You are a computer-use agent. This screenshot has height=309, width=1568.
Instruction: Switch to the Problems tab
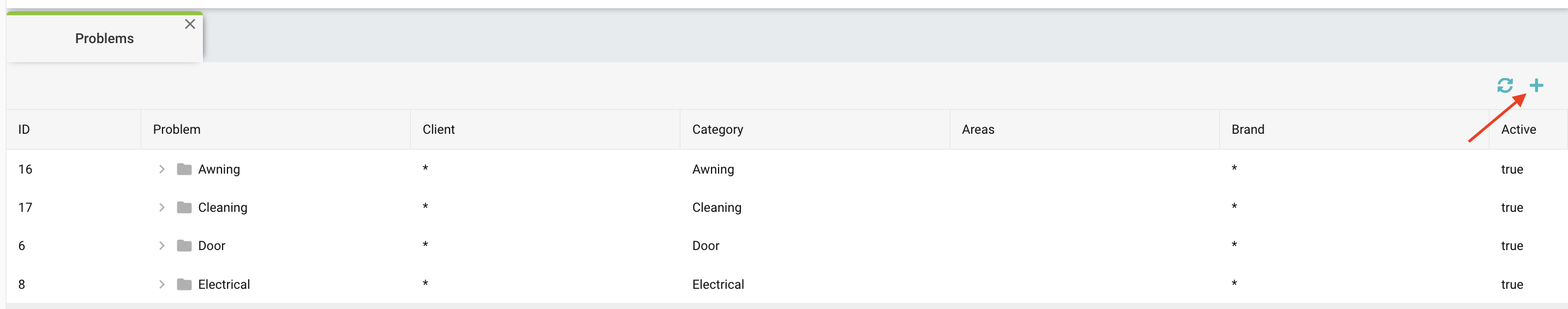(x=104, y=38)
